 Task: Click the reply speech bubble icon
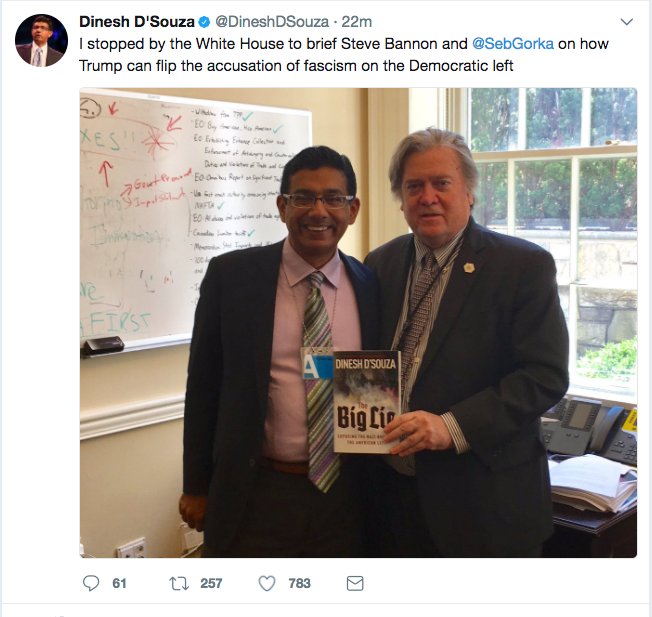click(x=91, y=583)
